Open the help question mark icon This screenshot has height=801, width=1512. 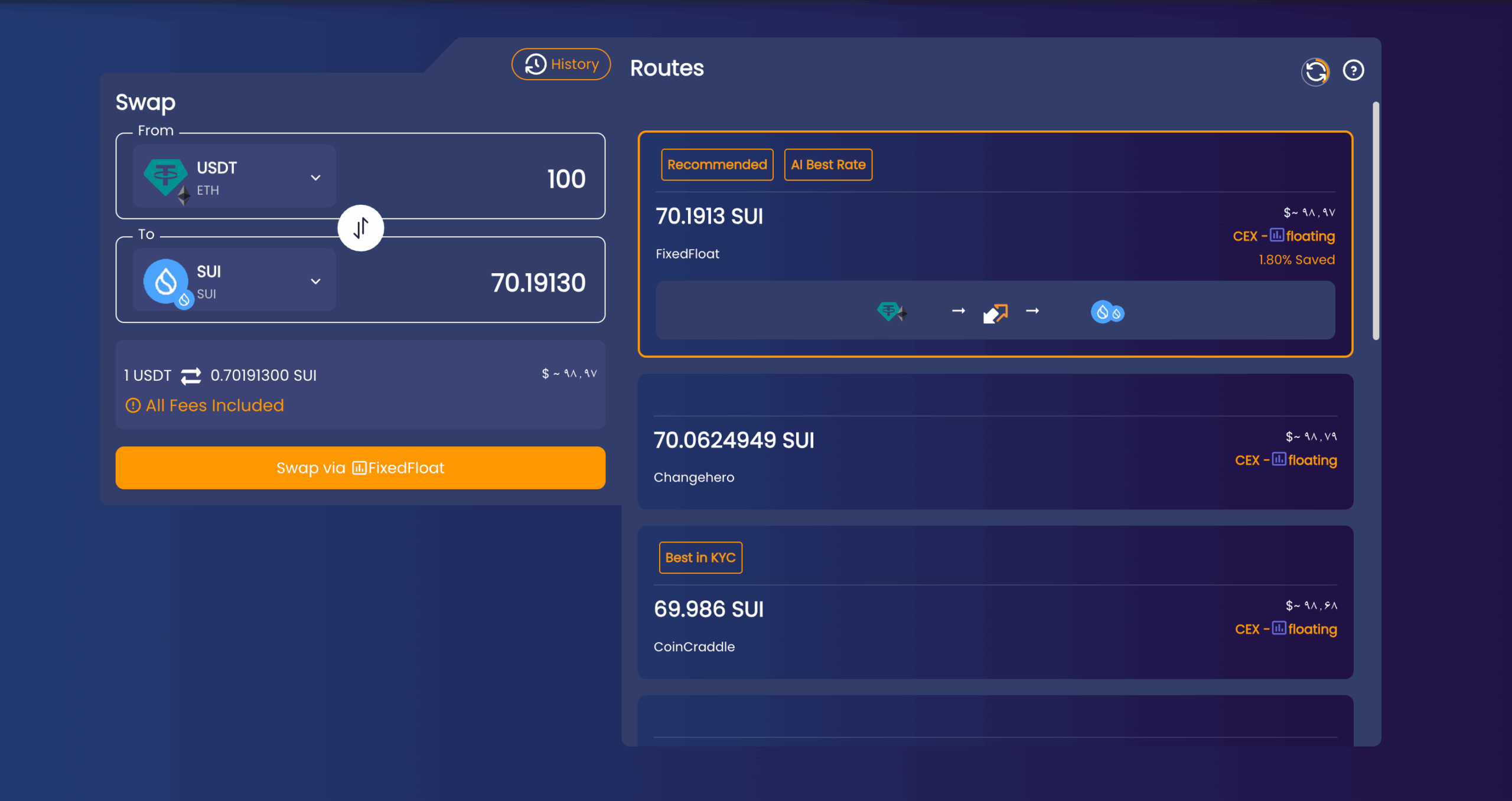click(x=1353, y=71)
